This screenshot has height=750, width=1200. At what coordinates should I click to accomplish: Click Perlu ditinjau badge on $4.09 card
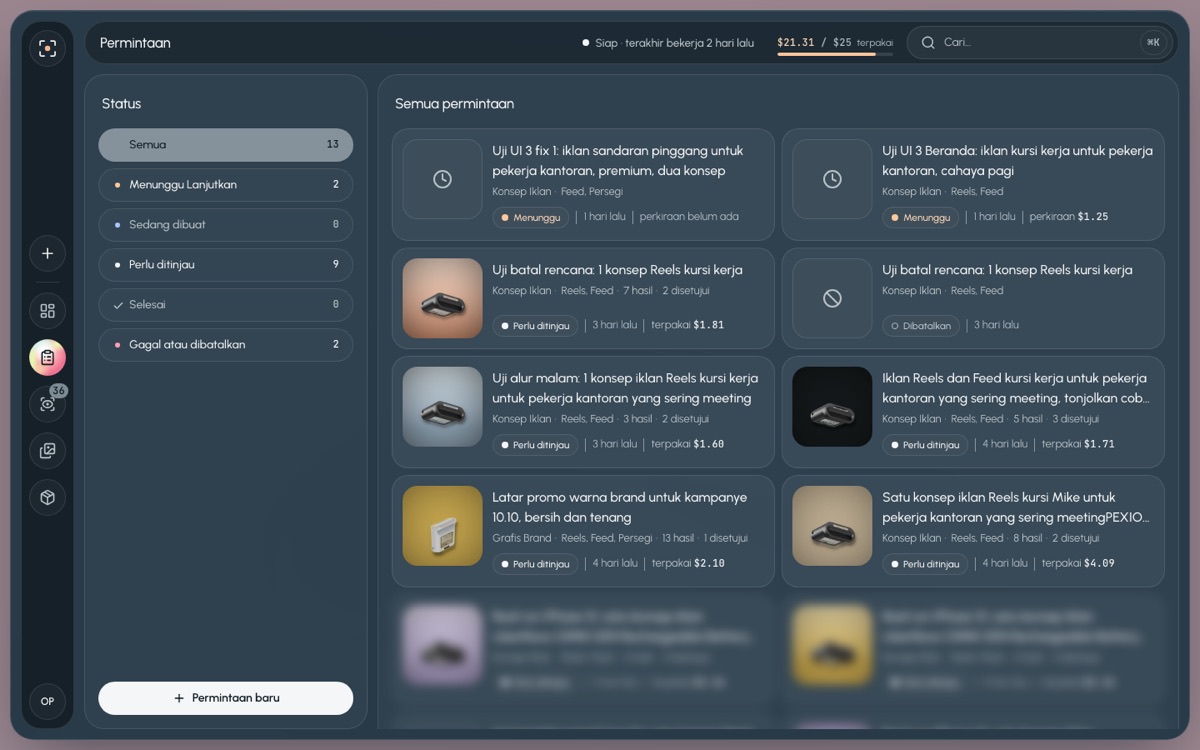coord(925,564)
